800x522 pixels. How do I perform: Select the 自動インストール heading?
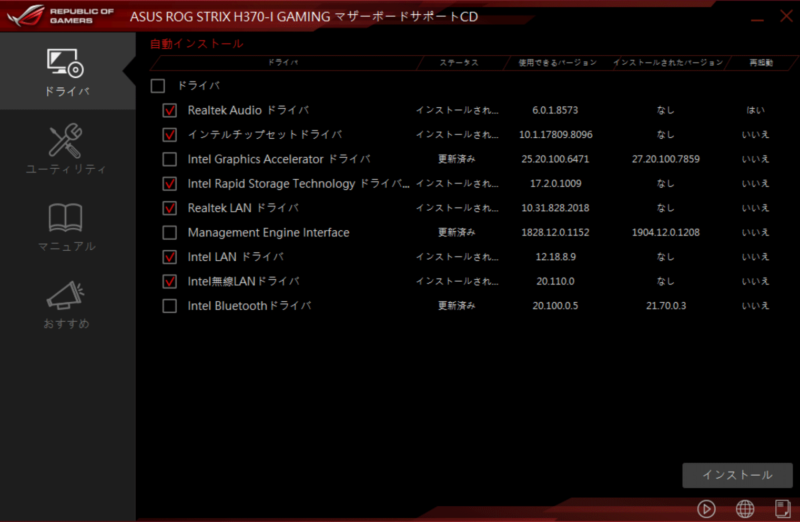[x=196, y=43]
